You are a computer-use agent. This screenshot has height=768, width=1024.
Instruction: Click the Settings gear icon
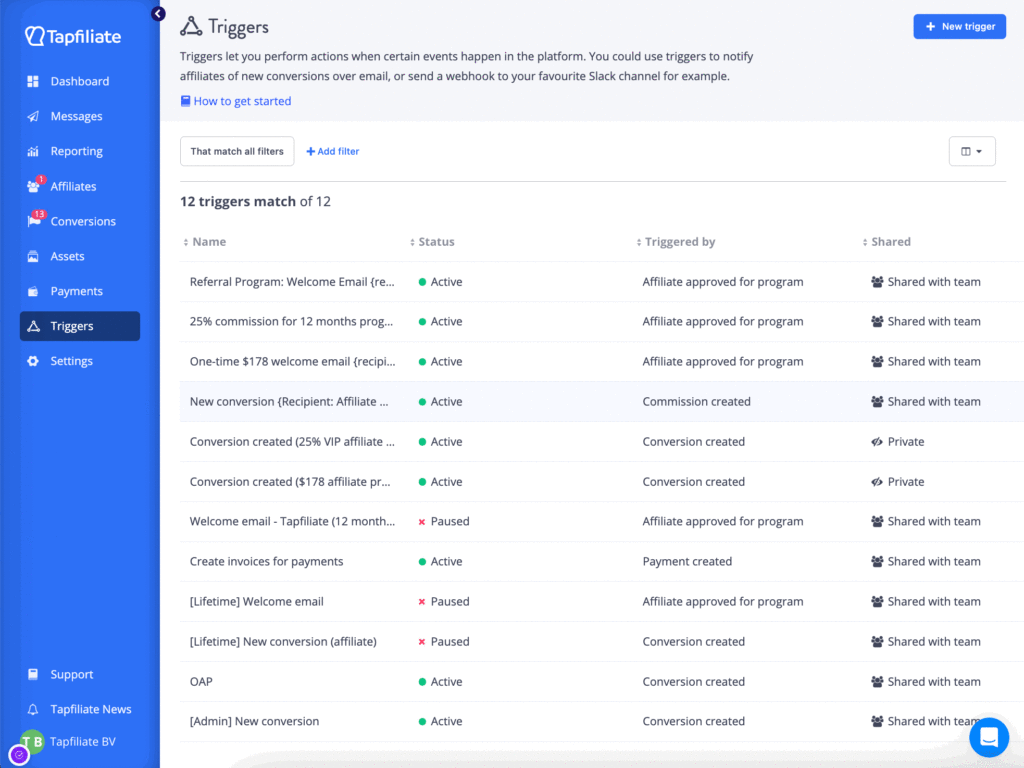point(33,362)
